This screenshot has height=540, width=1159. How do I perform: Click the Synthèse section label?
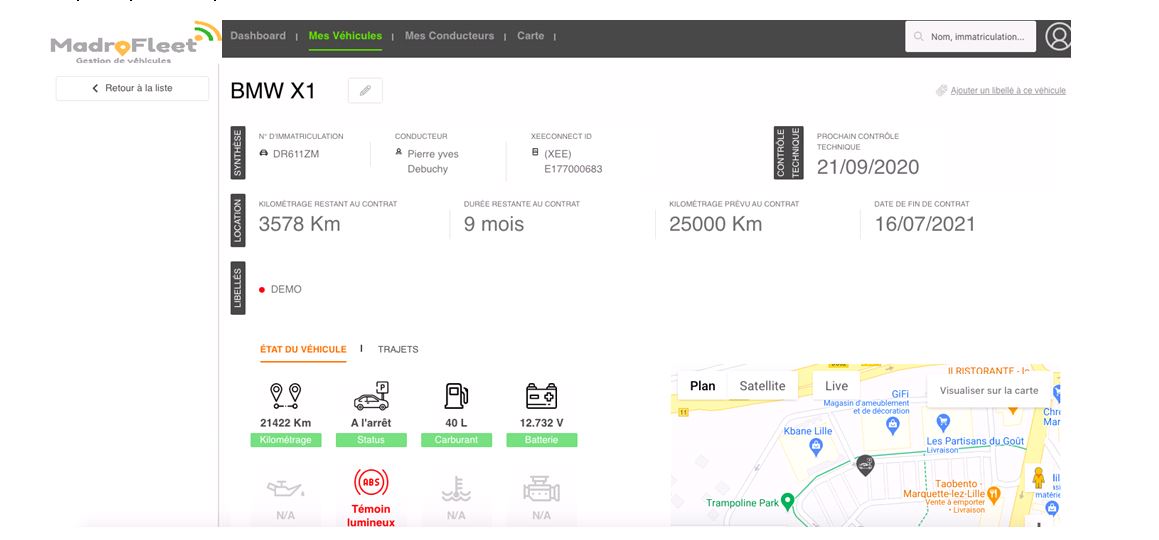238,153
